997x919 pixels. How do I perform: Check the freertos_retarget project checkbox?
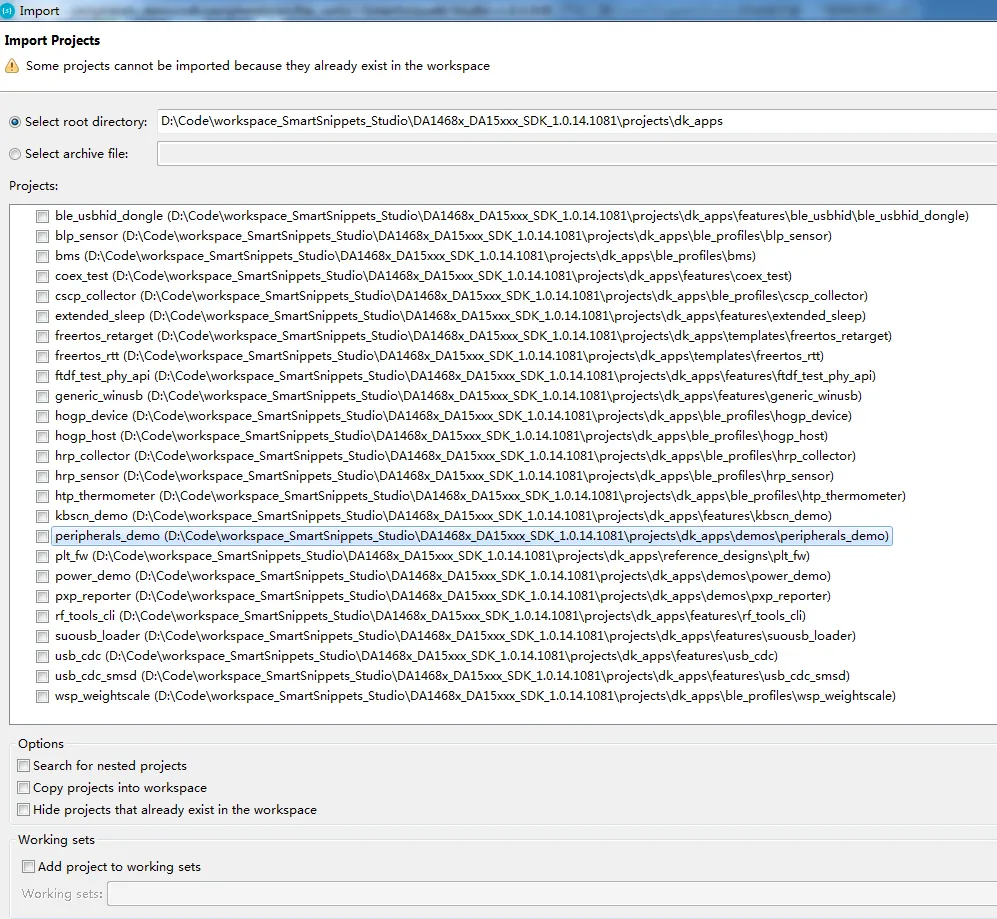coord(42,336)
